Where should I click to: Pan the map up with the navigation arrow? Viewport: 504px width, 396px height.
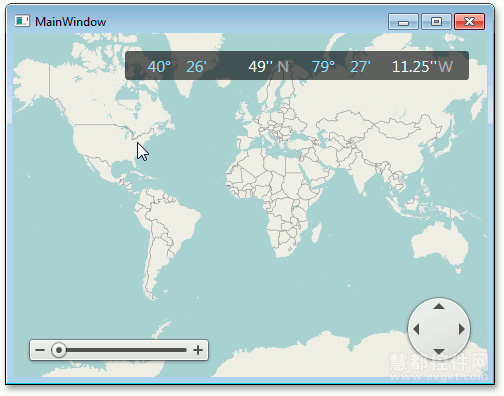tap(439, 306)
